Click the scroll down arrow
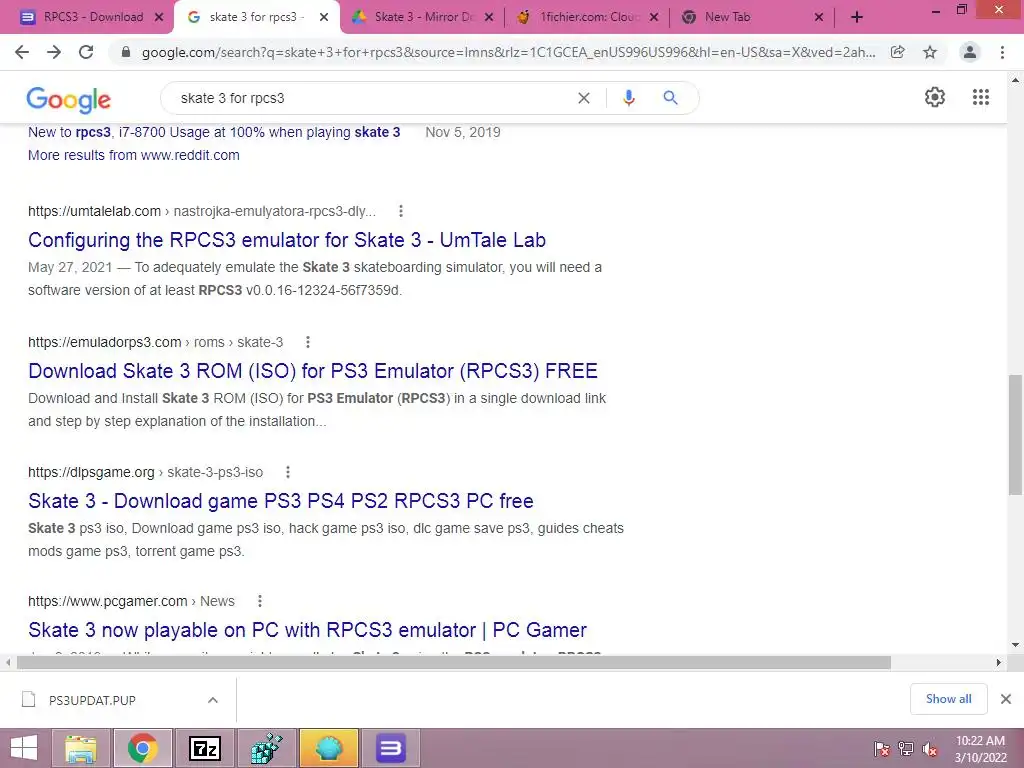The width and height of the screenshot is (1024, 768). click(x=1015, y=645)
